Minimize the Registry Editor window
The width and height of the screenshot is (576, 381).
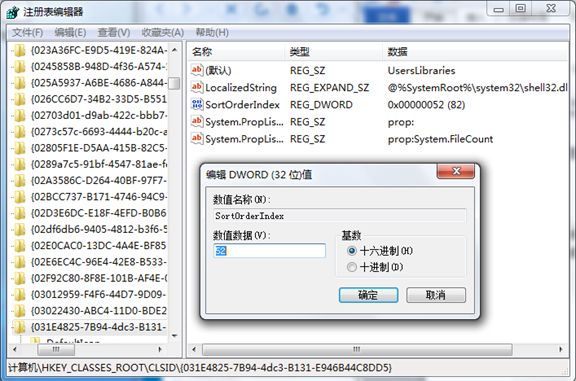[498, 9]
